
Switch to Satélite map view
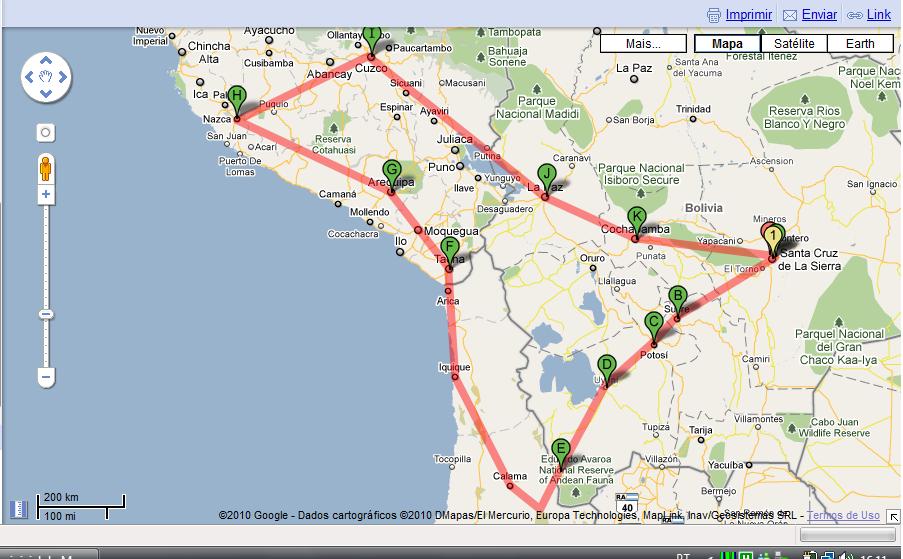click(794, 44)
